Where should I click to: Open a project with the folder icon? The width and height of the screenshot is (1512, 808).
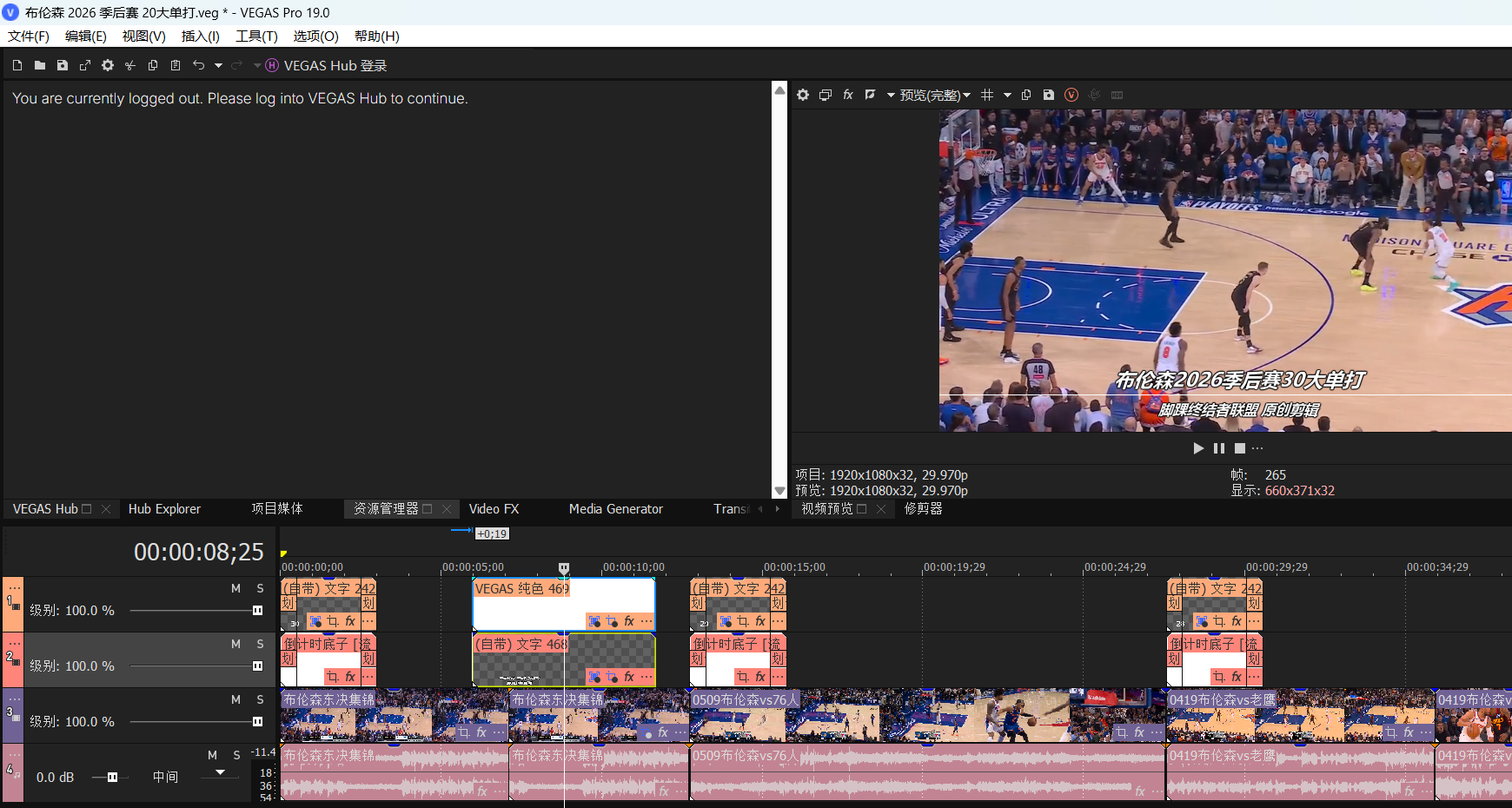pos(40,65)
